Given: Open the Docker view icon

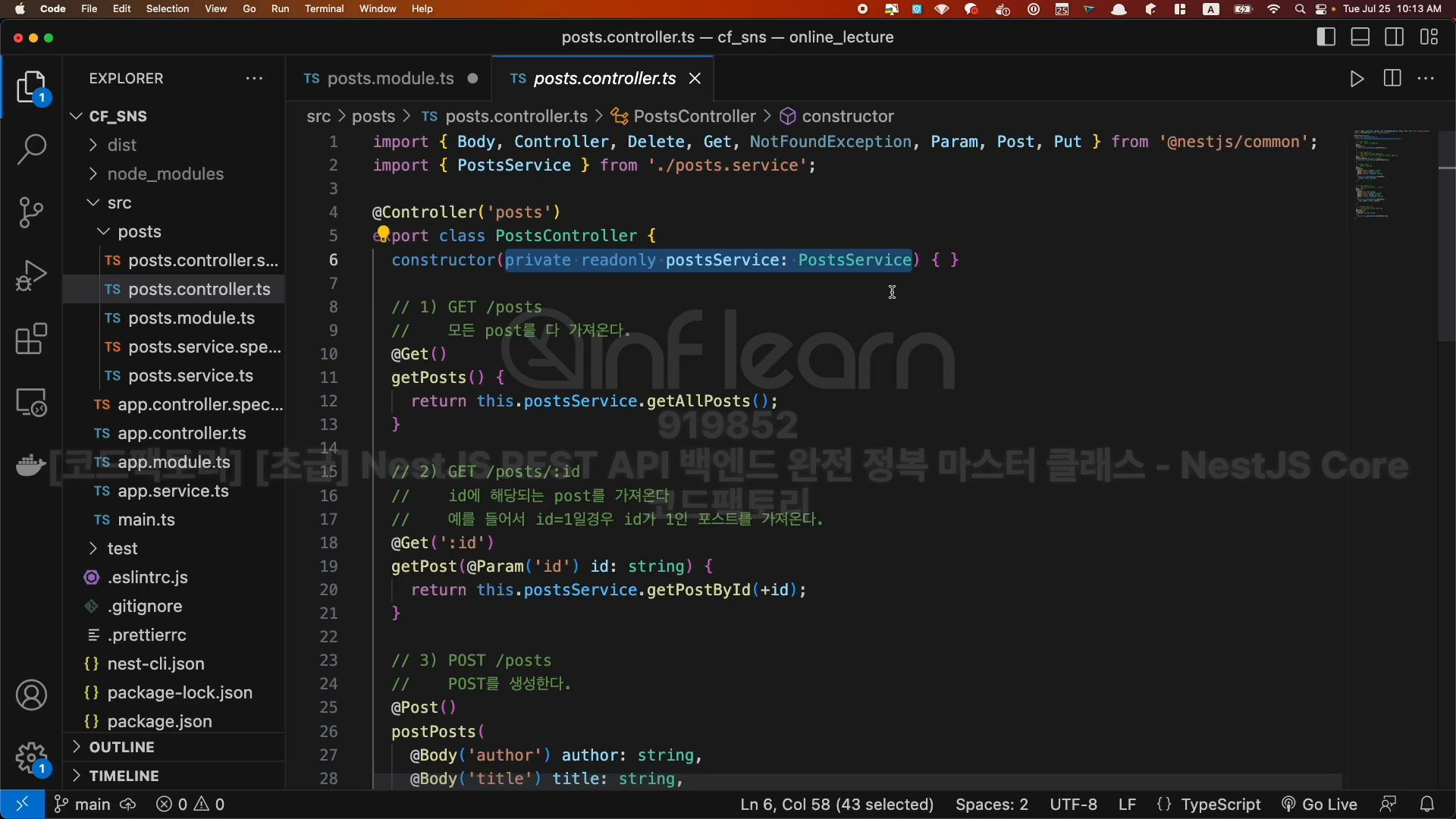Looking at the screenshot, I should (31, 465).
